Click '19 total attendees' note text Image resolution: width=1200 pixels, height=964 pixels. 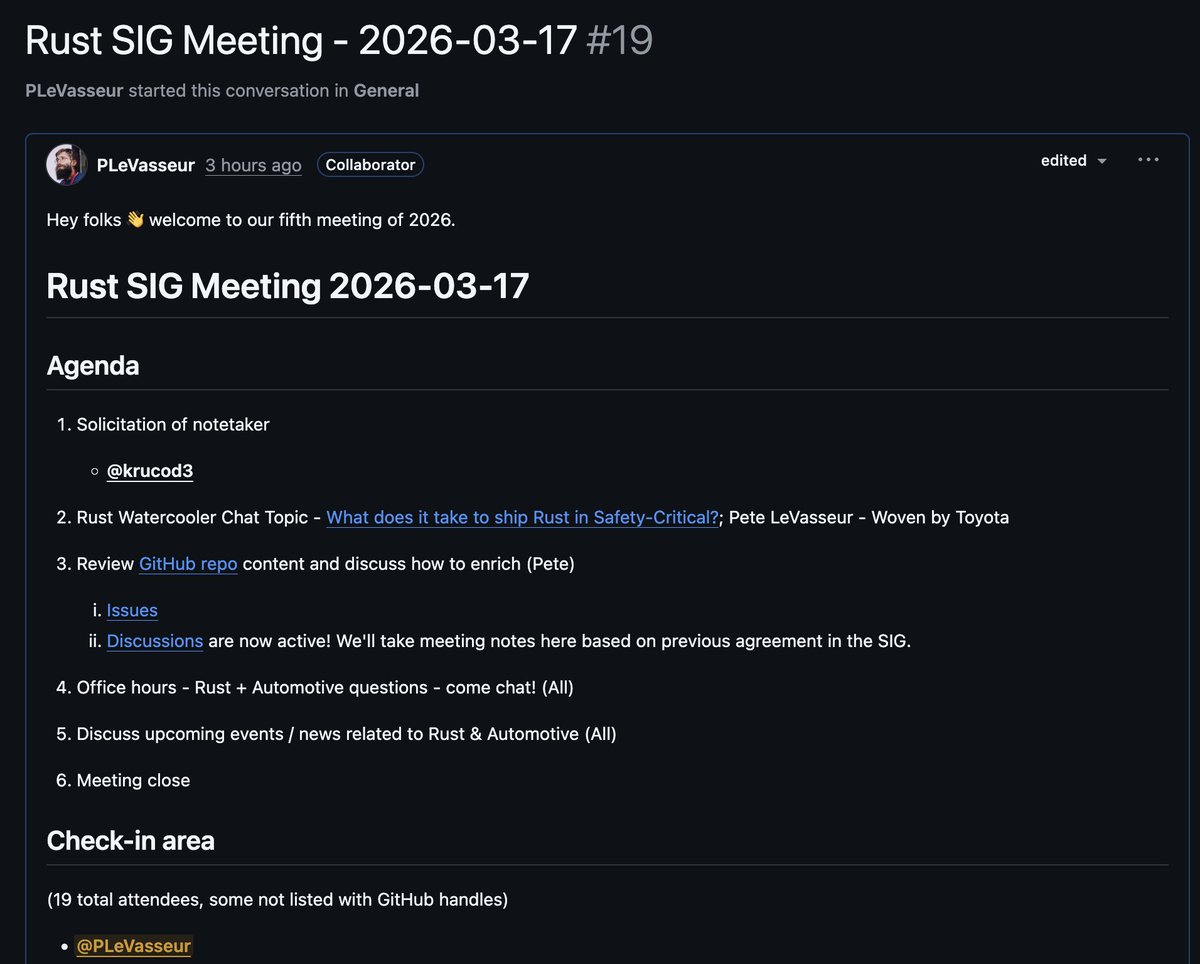(277, 899)
